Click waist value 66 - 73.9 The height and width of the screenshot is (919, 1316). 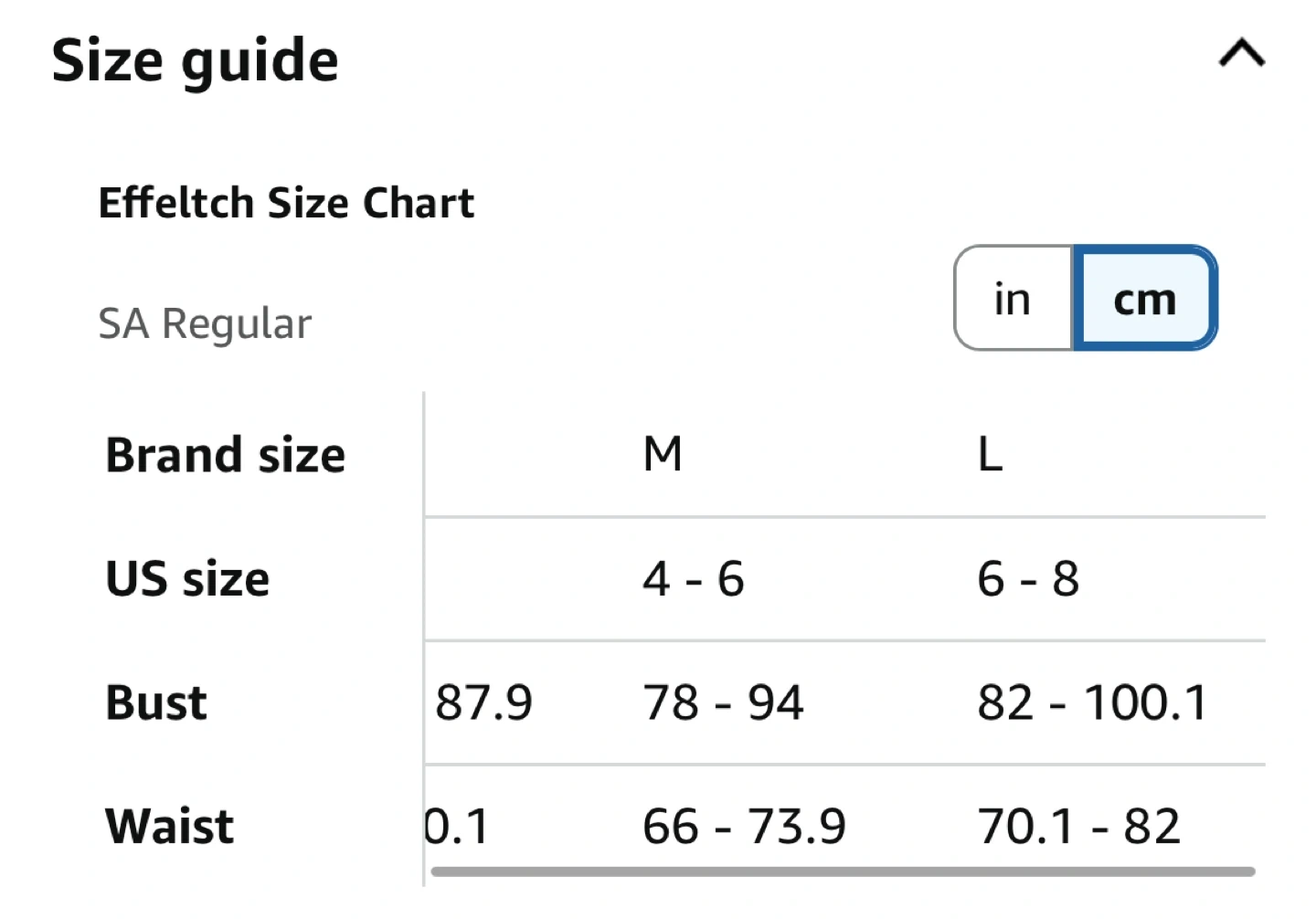744,826
